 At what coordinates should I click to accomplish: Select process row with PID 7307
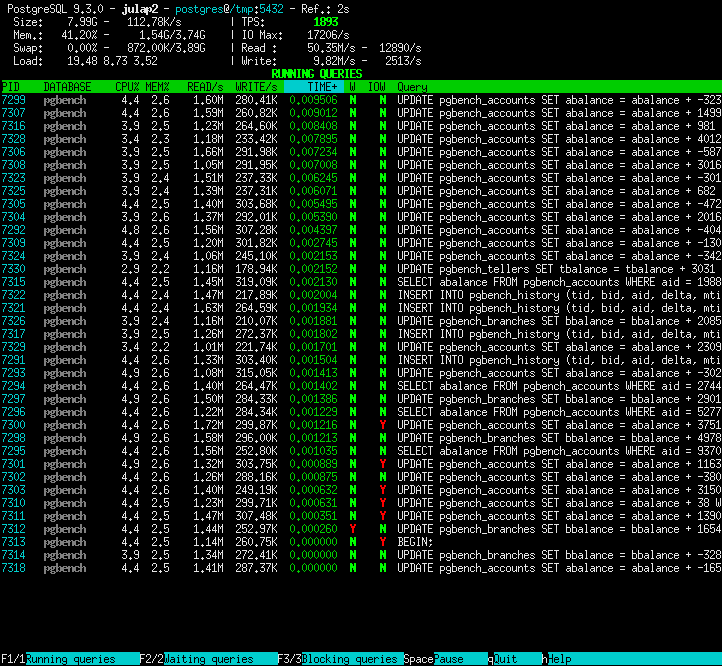pos(361,113)
